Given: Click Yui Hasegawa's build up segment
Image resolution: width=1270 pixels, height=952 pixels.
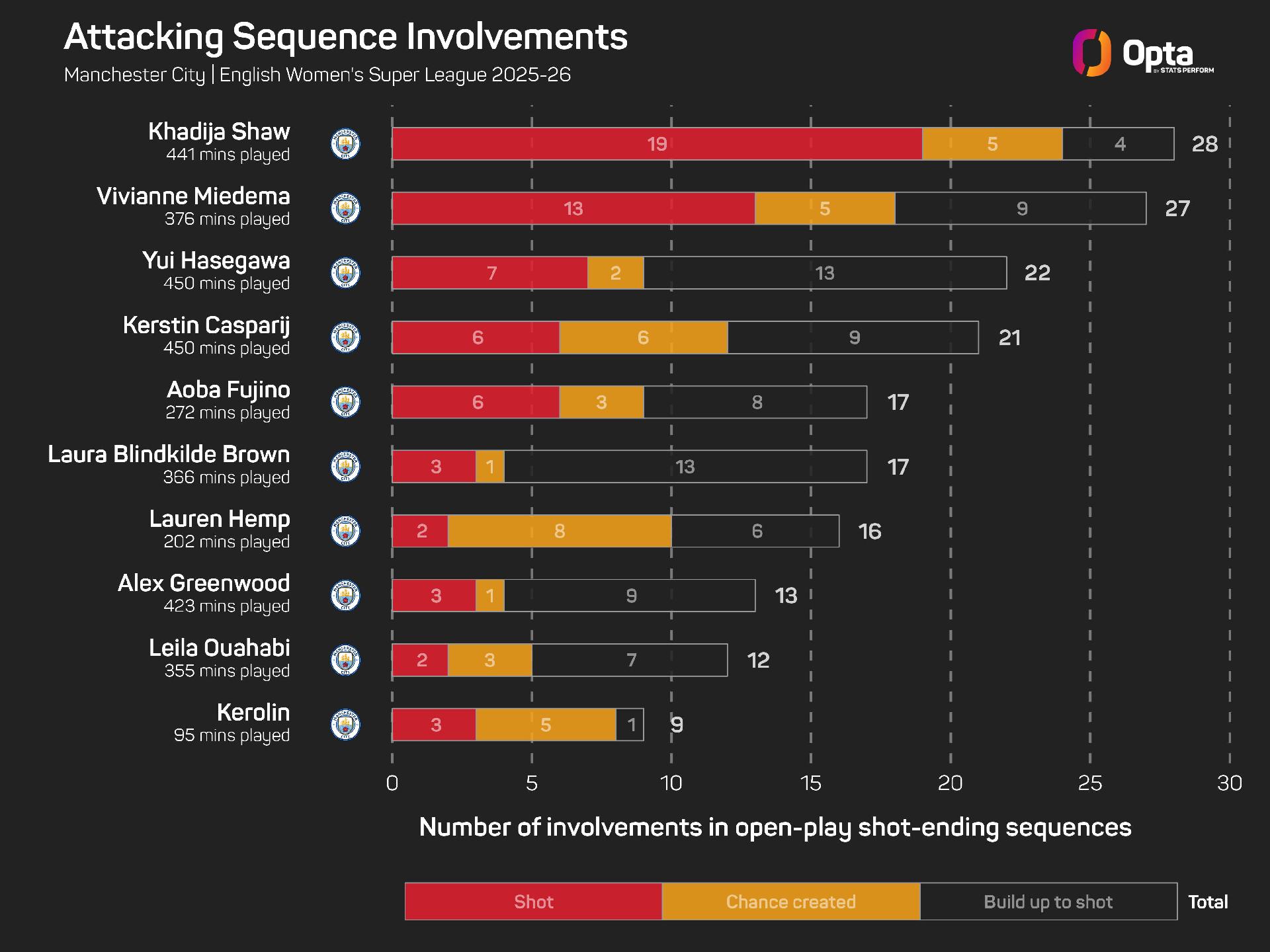Looking at the screenshot, I should pos(825,272).
